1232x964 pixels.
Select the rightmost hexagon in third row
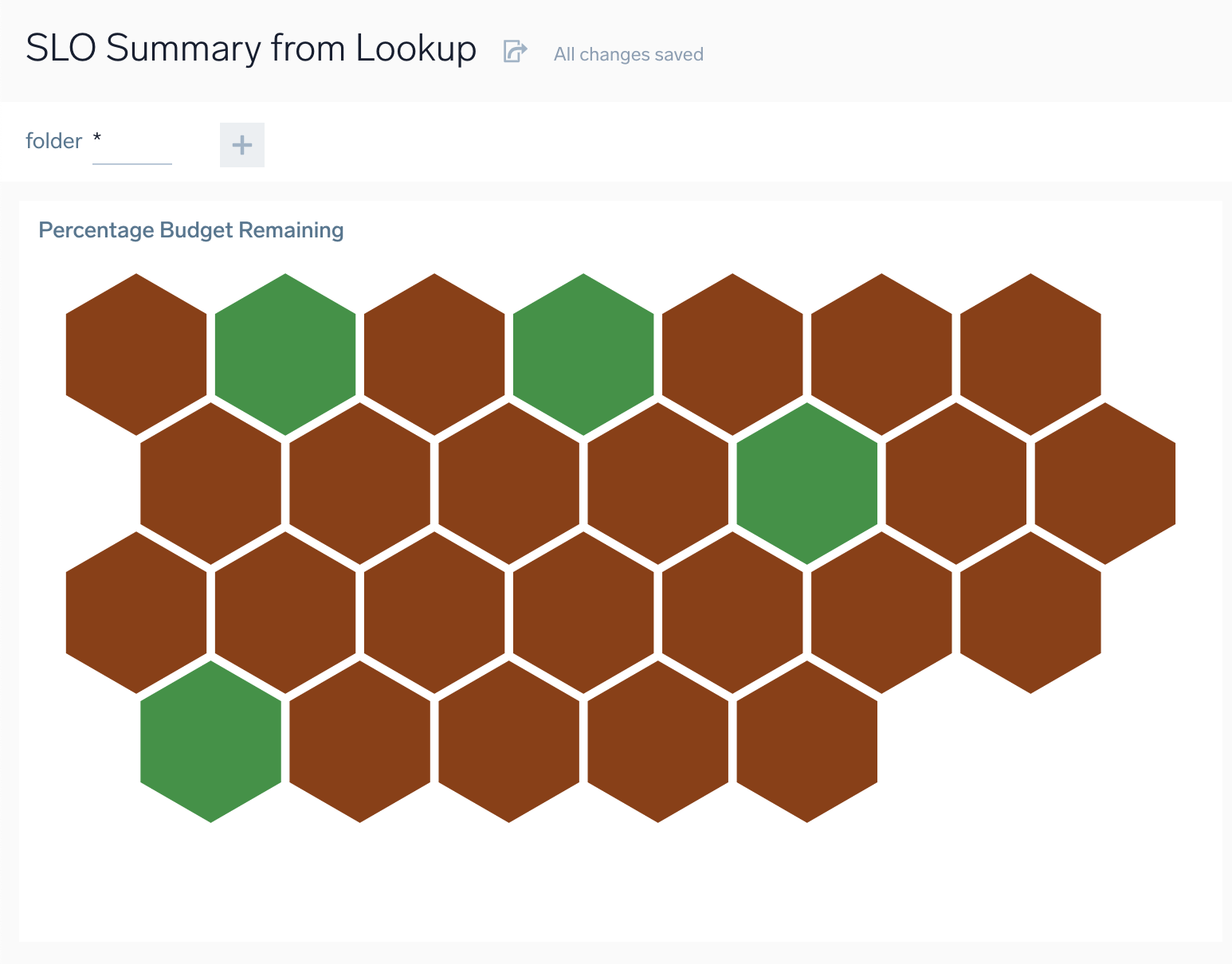tap(1030, 613)
